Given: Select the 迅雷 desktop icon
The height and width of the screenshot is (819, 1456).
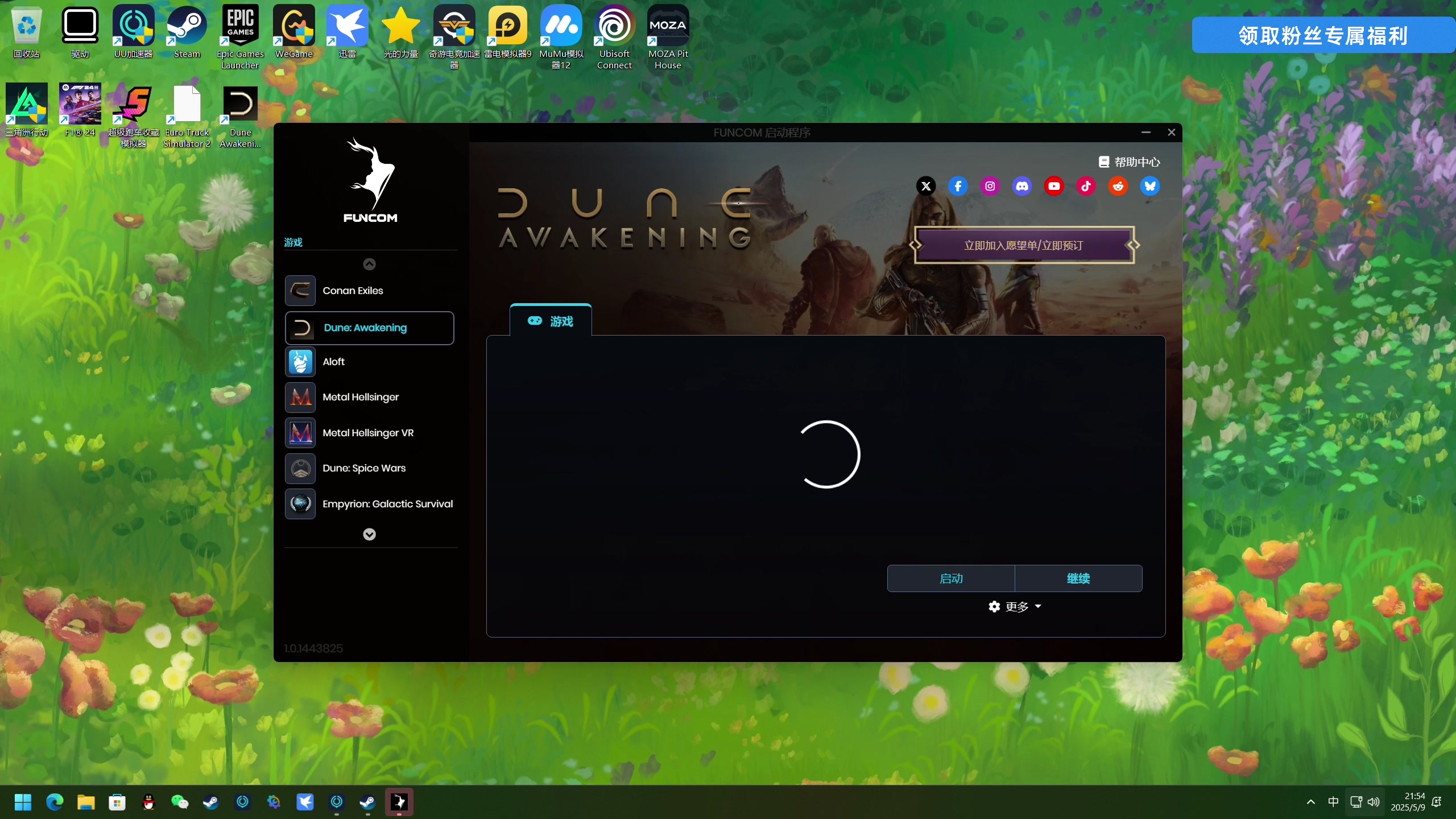Looking at the screenshot, I should coord(348,32).
